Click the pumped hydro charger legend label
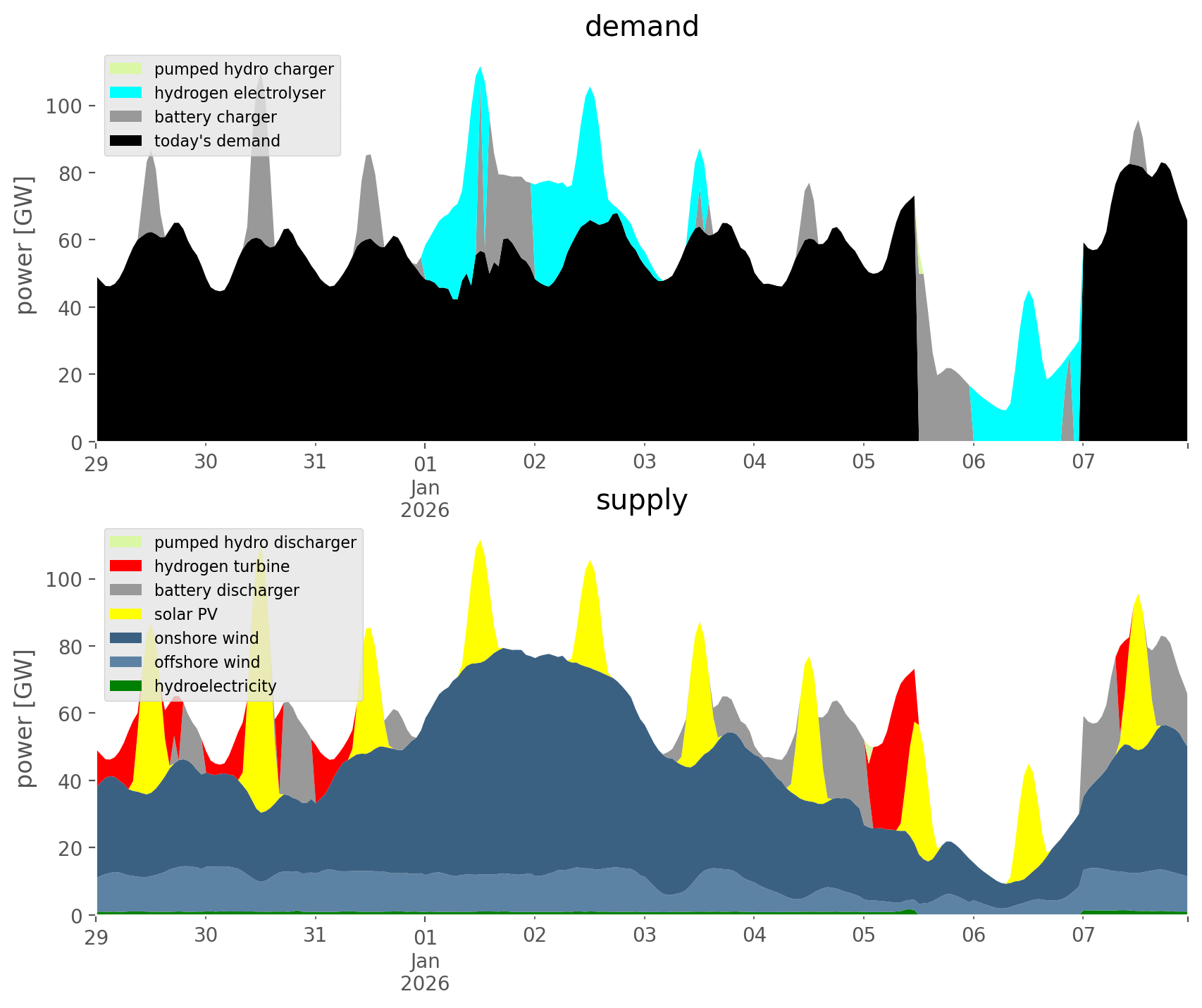This screenshot has width=1202, height=1008. tap(244, 69)
